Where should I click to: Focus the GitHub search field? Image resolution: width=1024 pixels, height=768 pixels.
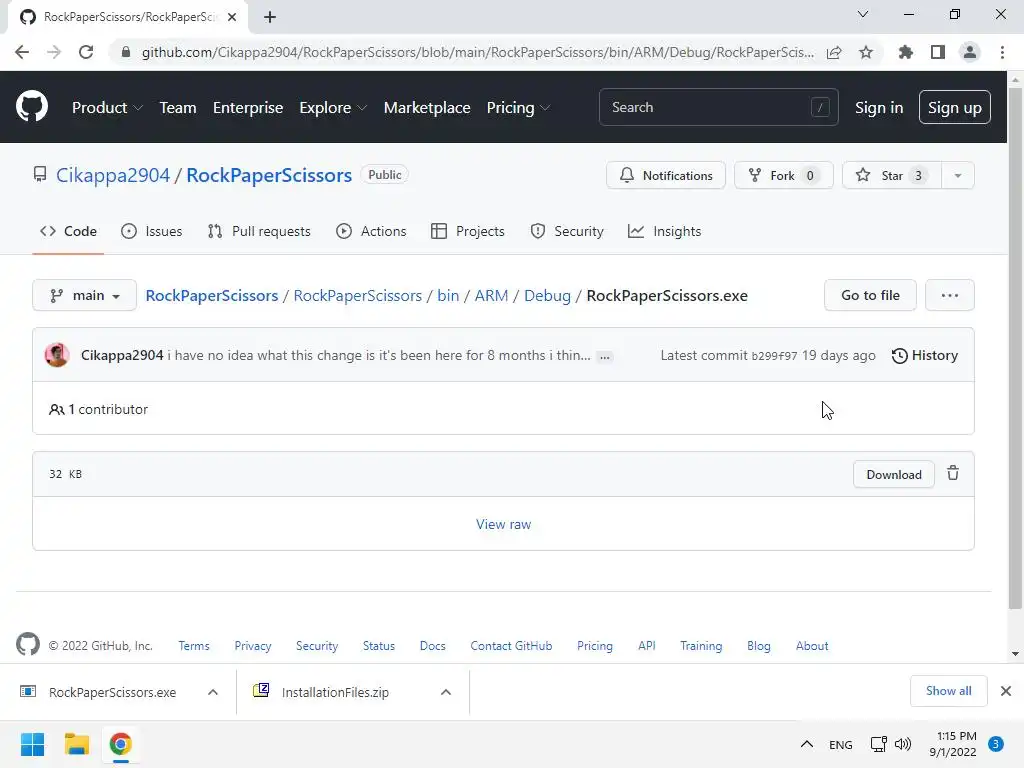718,107
